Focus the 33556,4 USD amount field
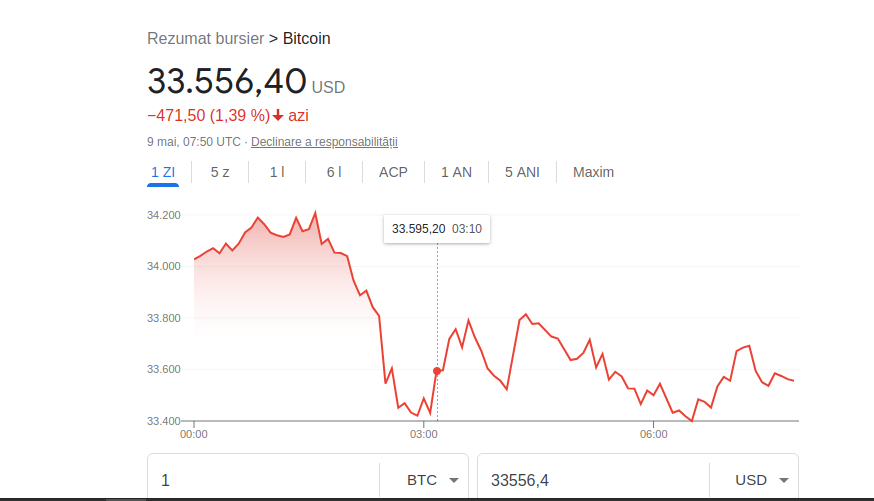Screen dimensions: 874x501 click(x=594, y=480)
